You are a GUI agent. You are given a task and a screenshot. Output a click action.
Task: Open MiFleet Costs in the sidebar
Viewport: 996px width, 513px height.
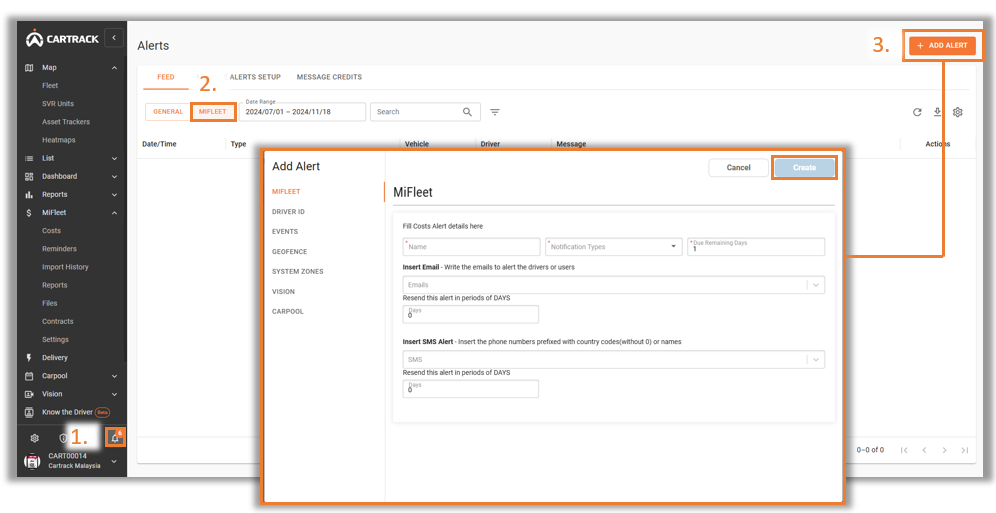(51, 230)
